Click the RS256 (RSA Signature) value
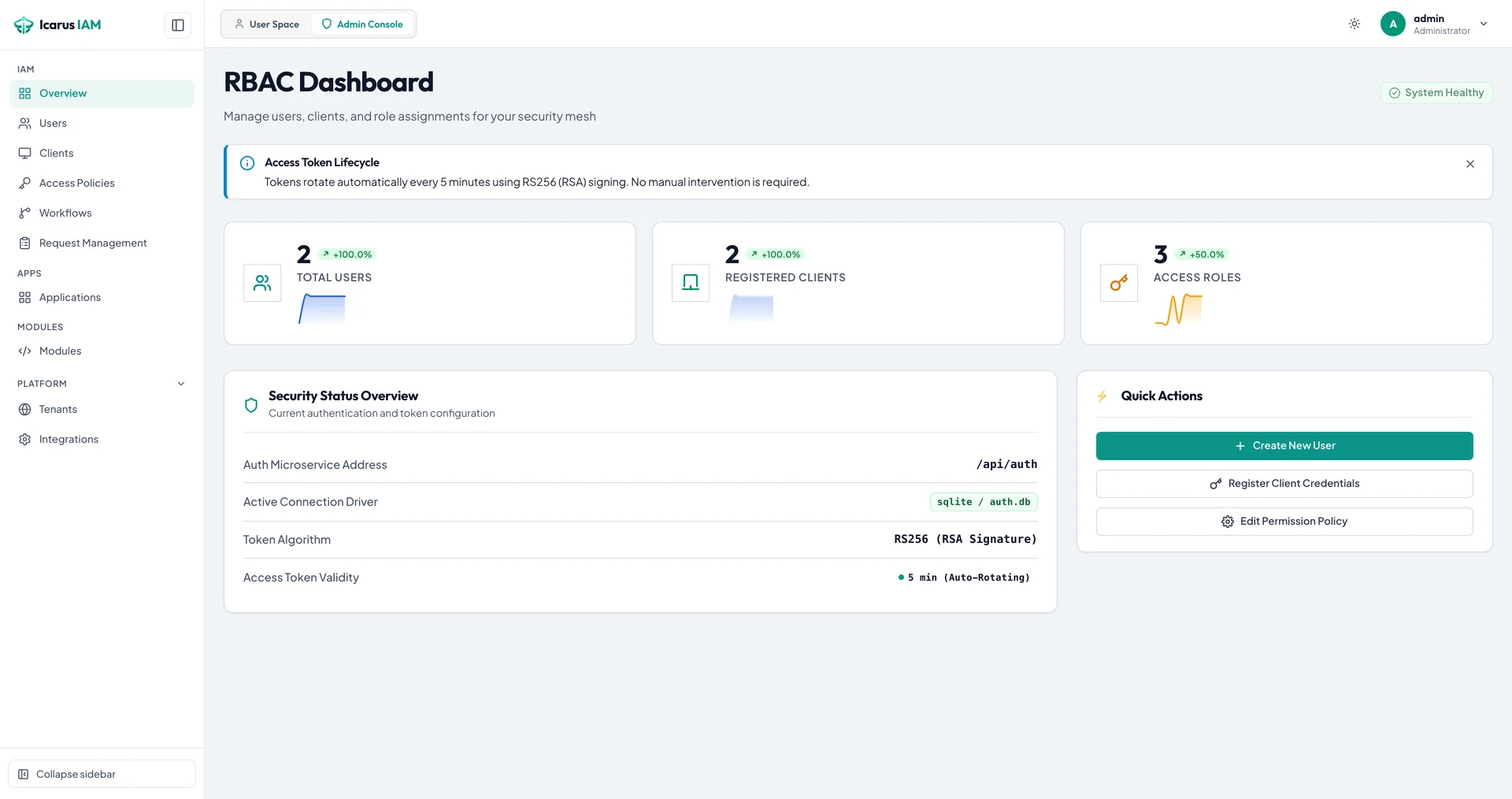 [965, 539]
